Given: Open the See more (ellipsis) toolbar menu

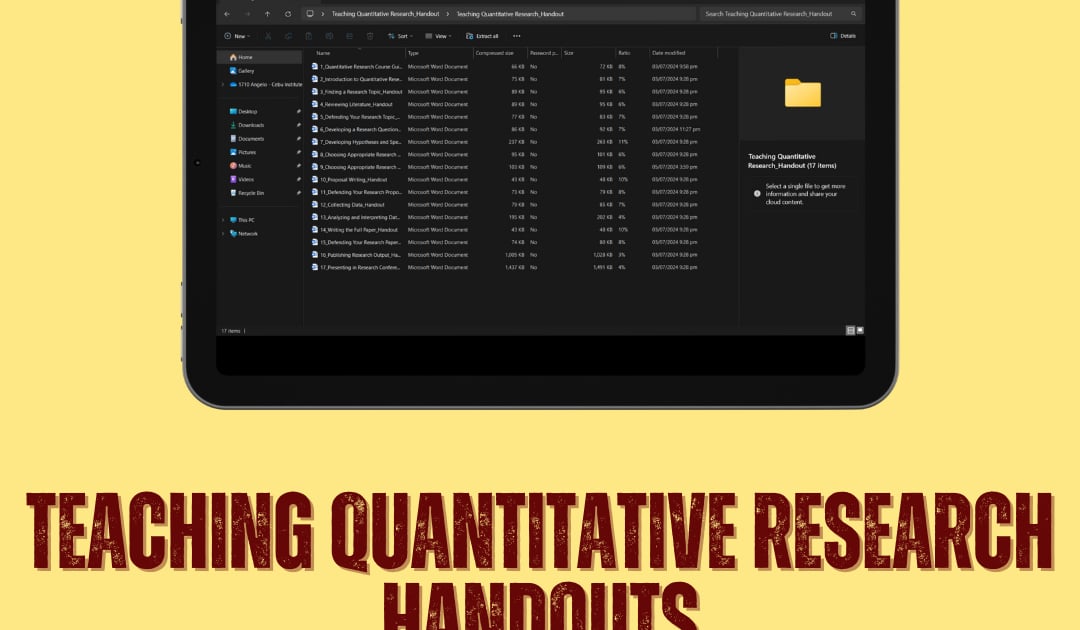Looking at the screenshot, I should pos(517,35).
